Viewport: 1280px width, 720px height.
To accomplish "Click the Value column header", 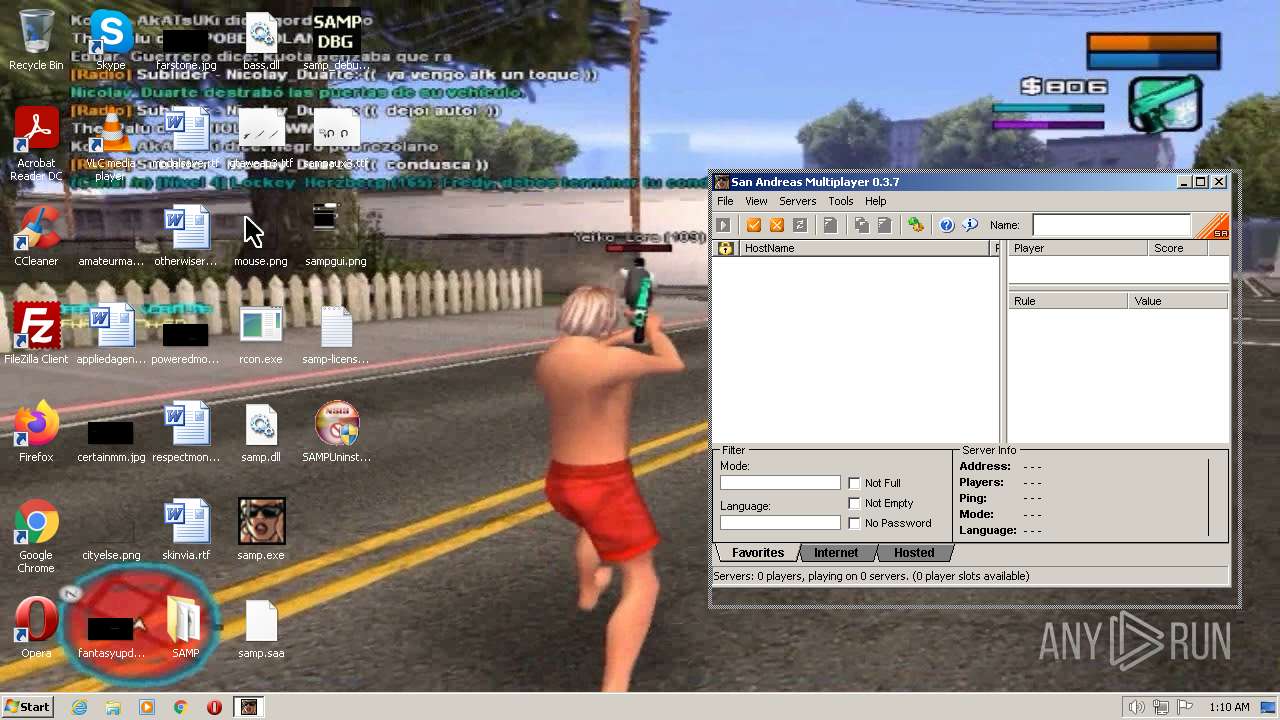I will tap(1178, 301).
